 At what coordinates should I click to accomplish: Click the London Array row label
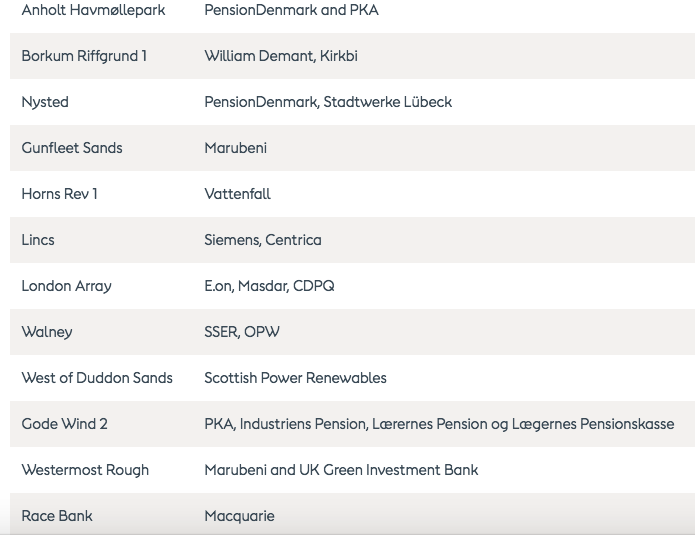tap(66, 286)
